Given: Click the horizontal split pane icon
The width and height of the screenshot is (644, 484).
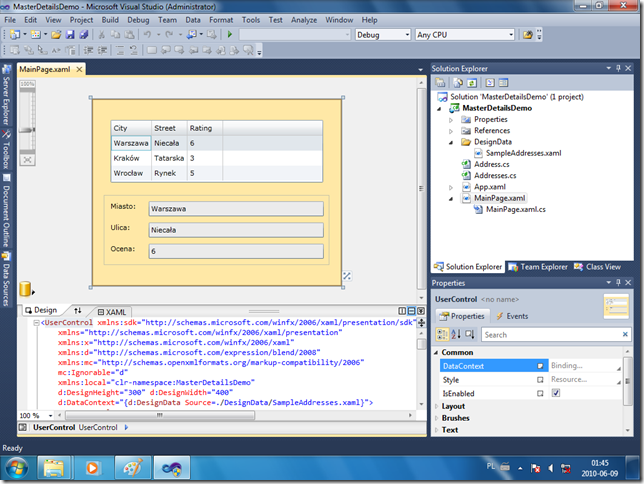Looking at the screenshot, I should [412, 311].
